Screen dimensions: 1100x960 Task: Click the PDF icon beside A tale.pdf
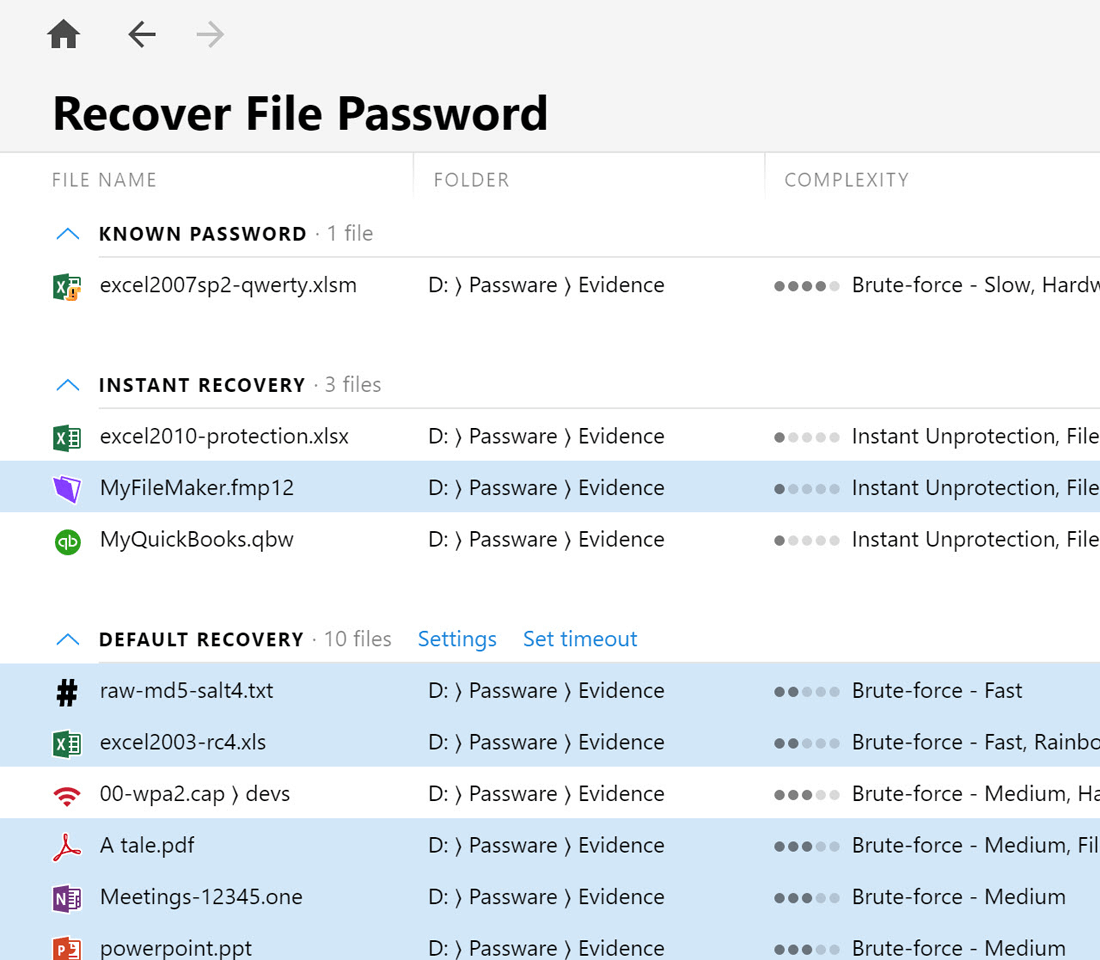pos(67,847)
